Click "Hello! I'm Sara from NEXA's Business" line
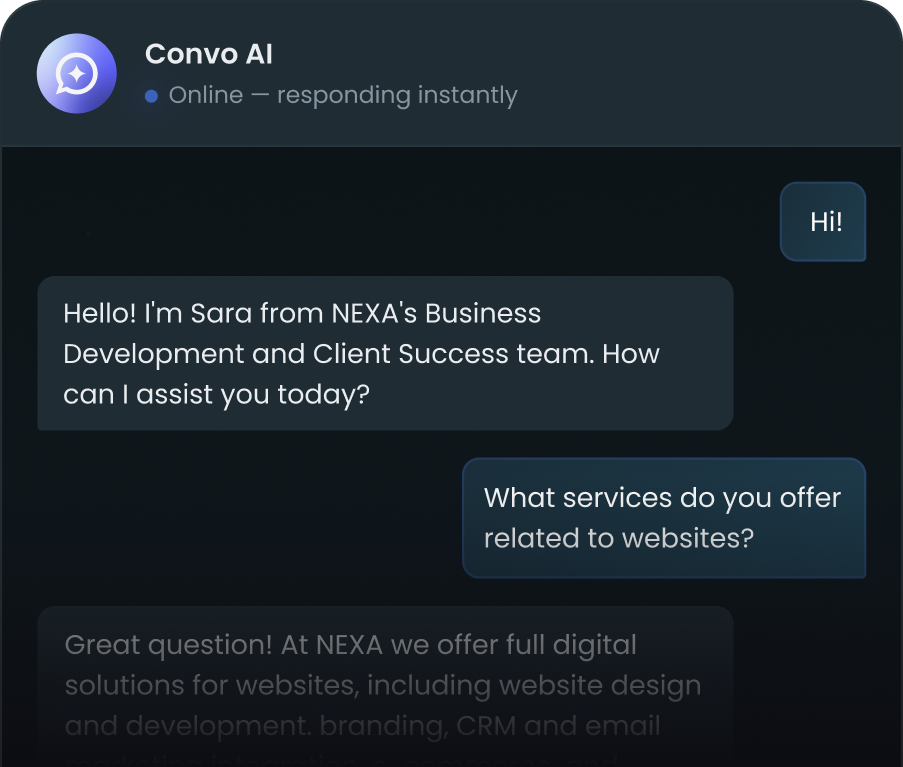The image size is (903, 767). tap(302, 313)
